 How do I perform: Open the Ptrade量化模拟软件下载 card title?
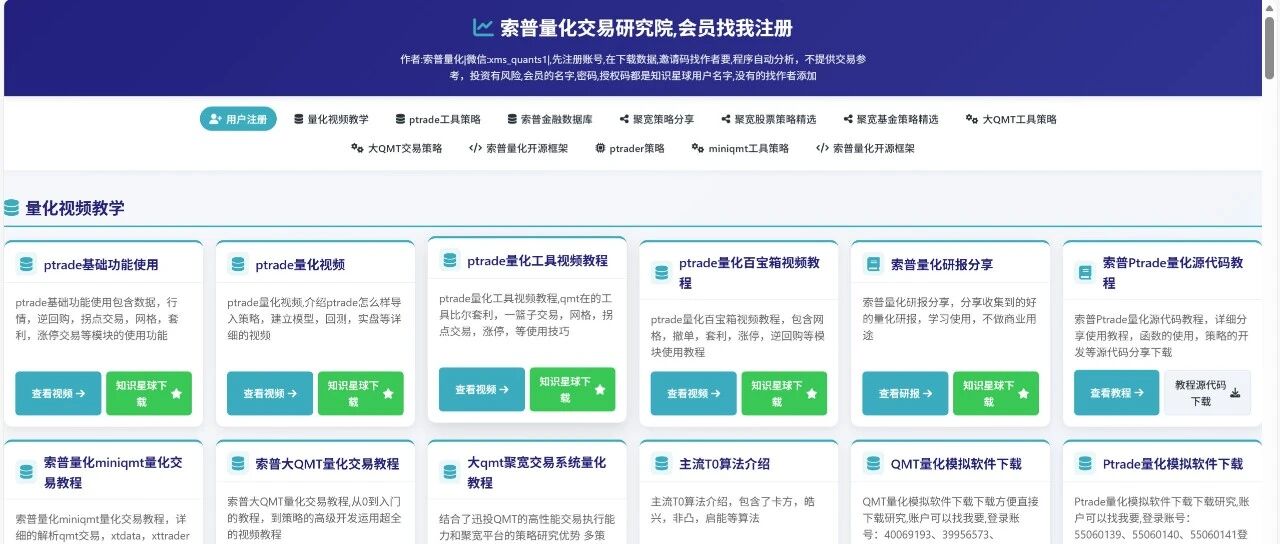pyautogui.click(x=1173, y=464)
